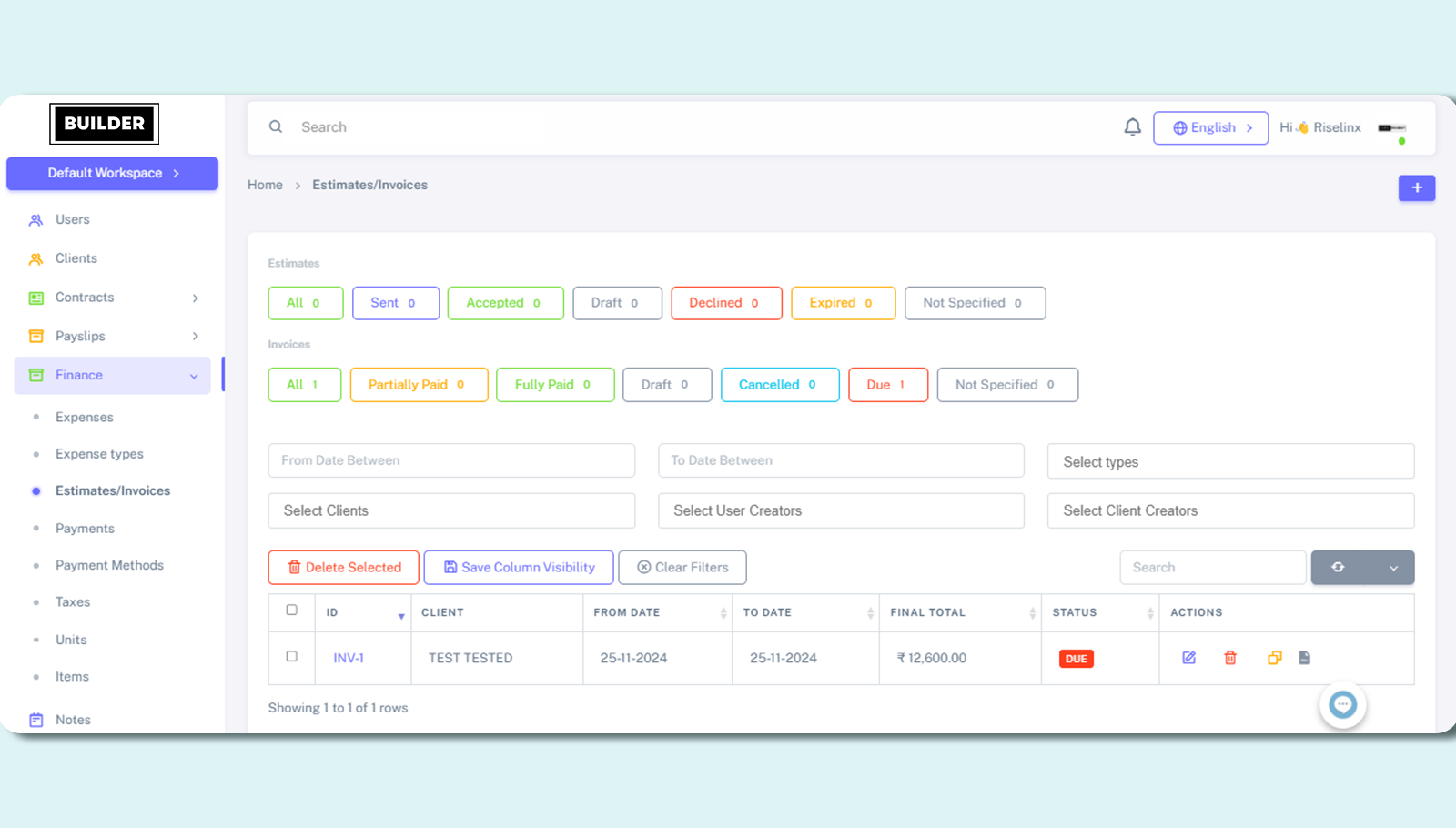Refresh the invoices table
This screenshot has height=828, width=1456.
(x=1338, y=567)
